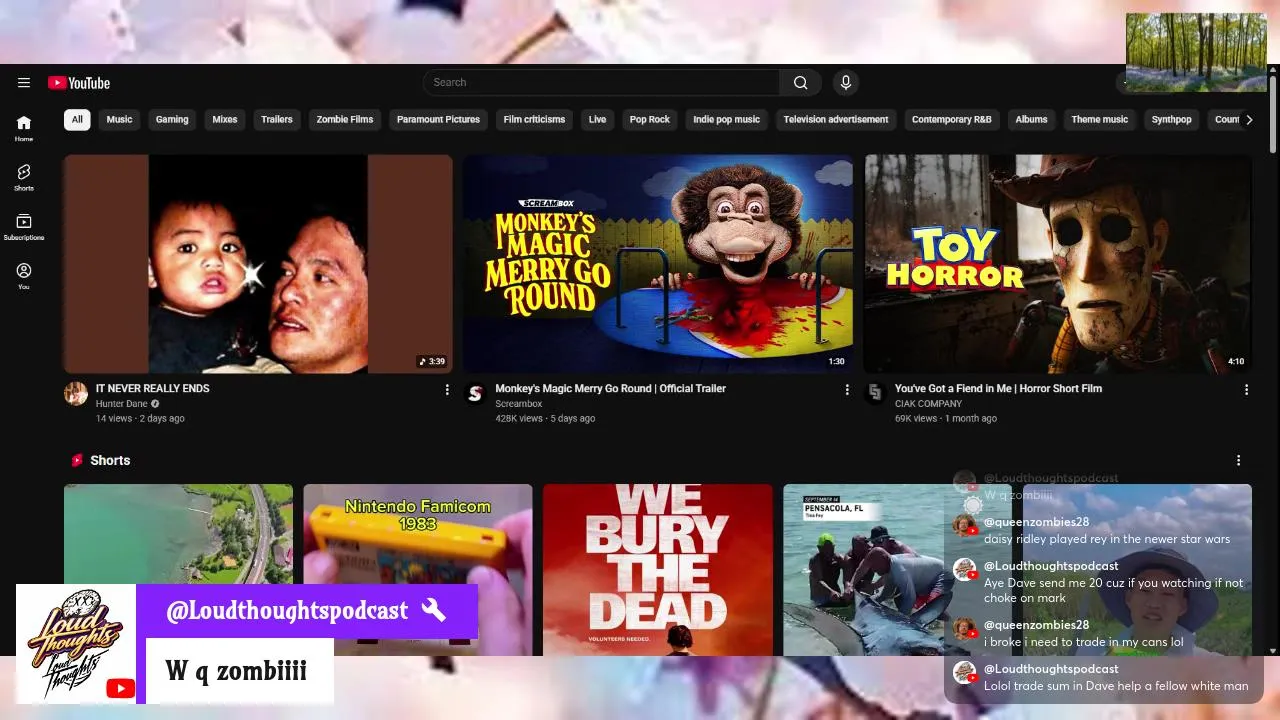Click CIAK COMPANY channel avatar
Viewport: 1280px width, 720px height.
coord(875,393)
